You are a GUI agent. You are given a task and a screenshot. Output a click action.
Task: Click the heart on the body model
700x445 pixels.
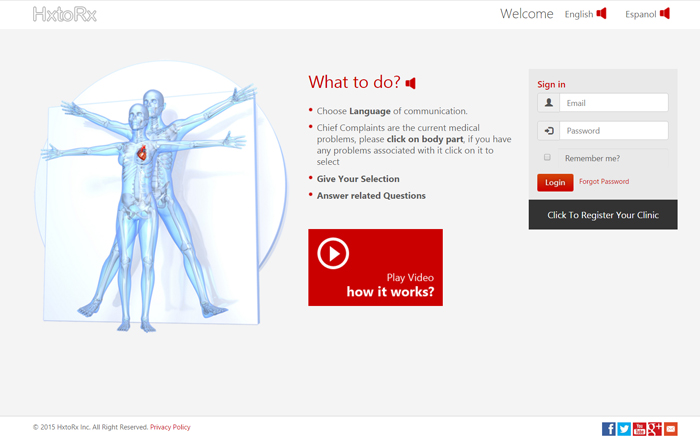(x=142, y=153)
